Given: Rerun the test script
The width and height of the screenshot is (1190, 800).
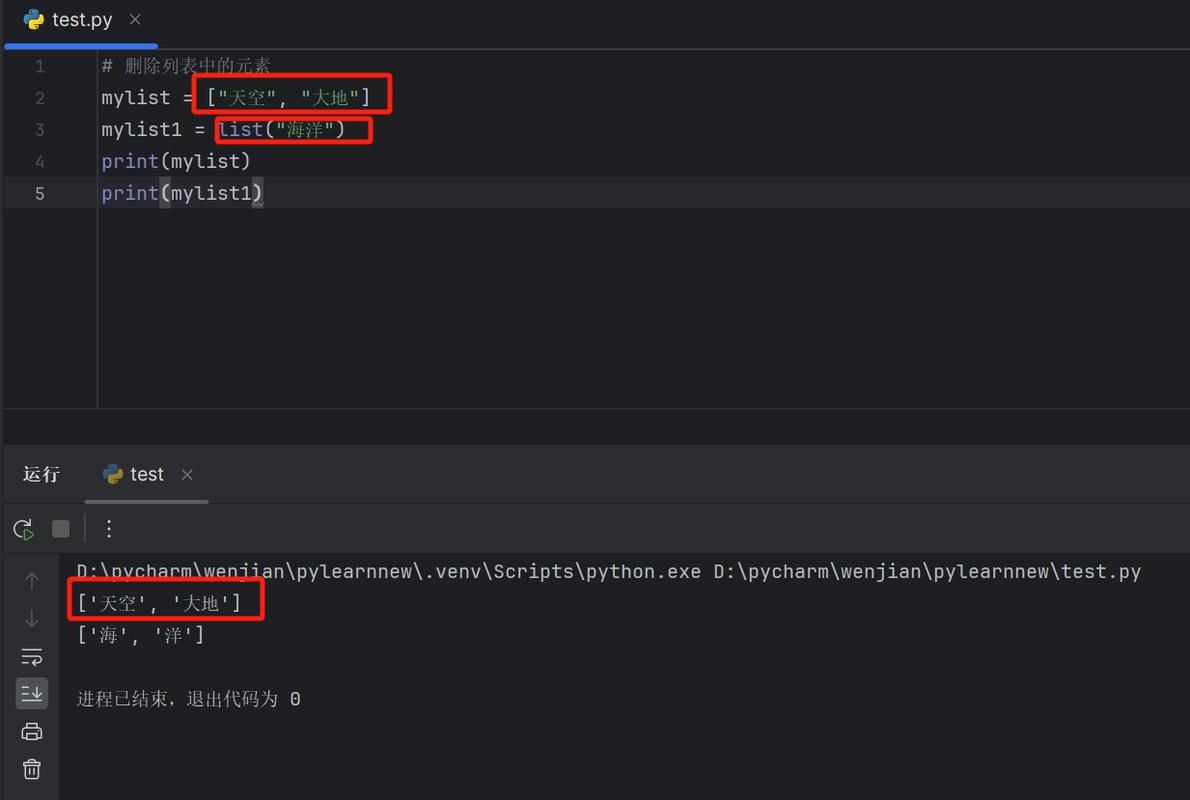Looking at the screenshot, I should (22, 529).
